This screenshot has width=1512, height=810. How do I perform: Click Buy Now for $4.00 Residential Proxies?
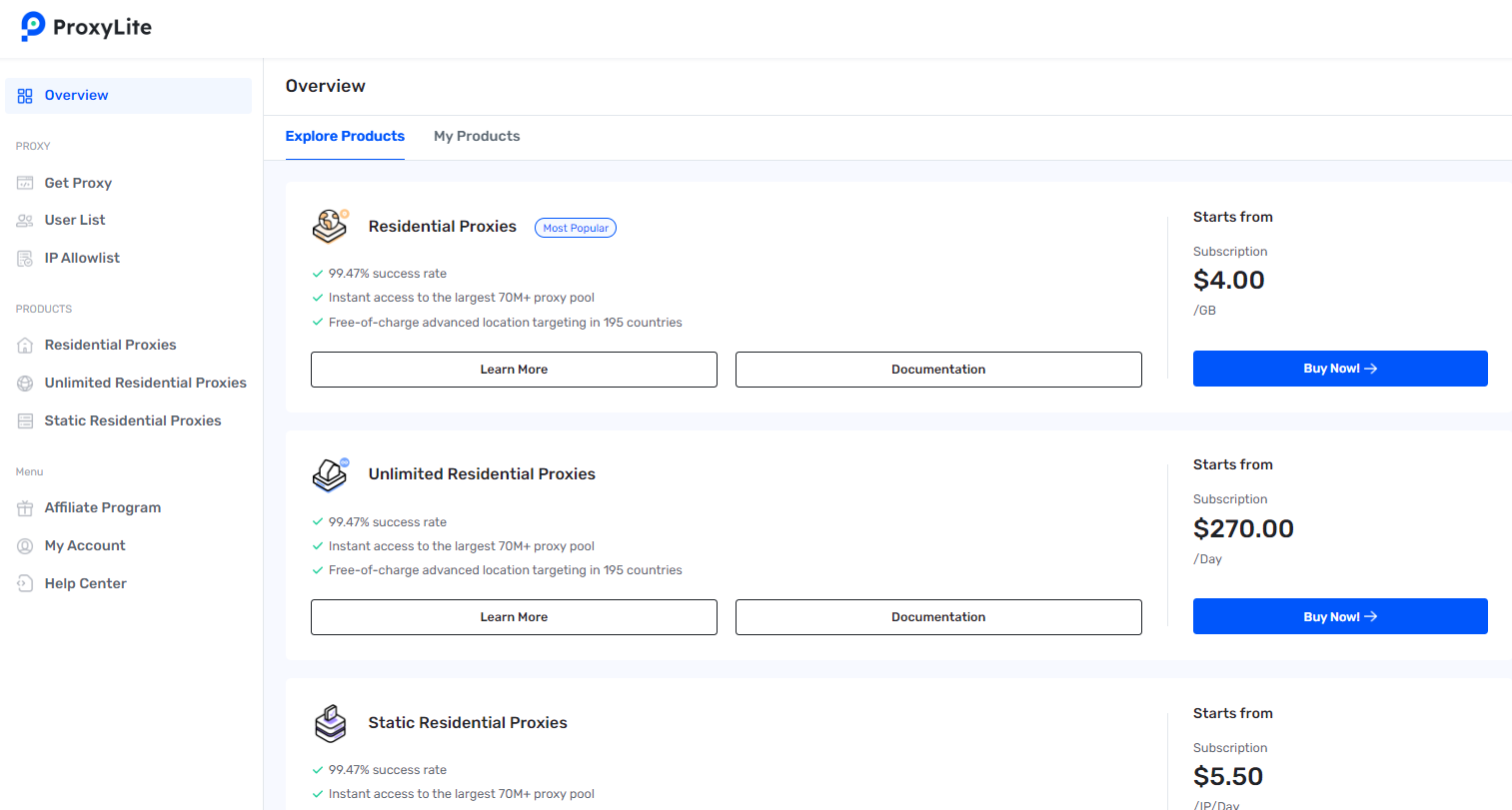pyautogui.click(x=1340, y=369)
